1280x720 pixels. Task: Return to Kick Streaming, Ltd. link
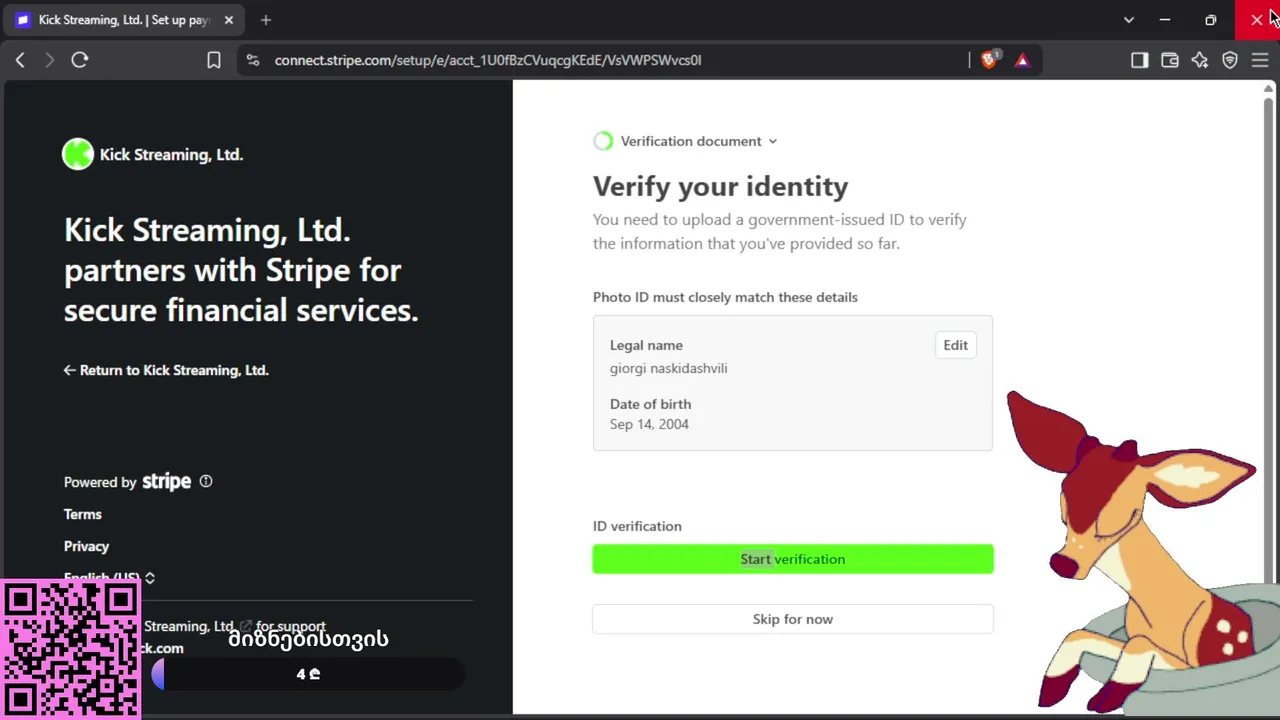(x=166, y=370)
